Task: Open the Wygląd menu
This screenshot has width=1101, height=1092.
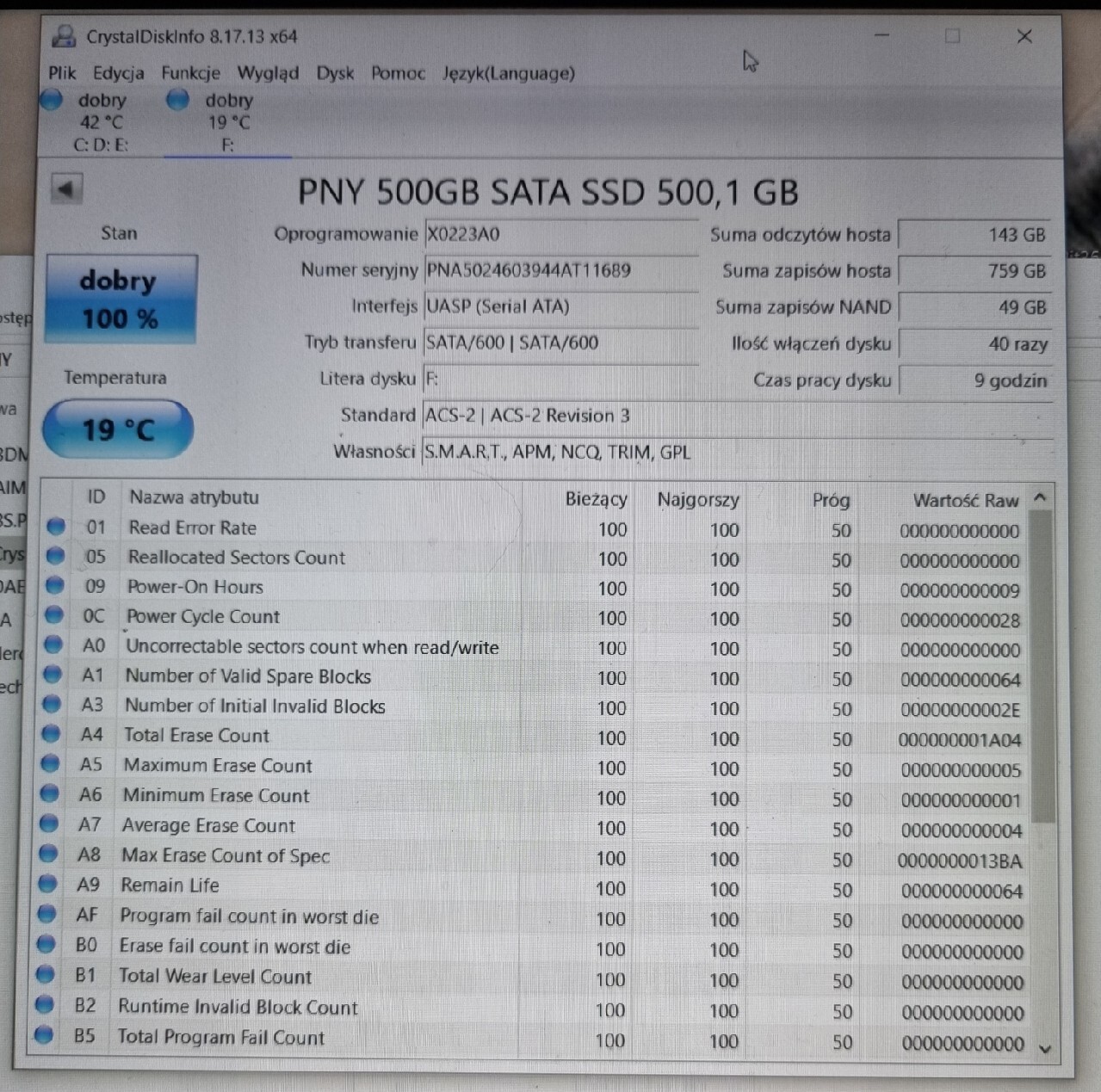Action: click(268, 73)
